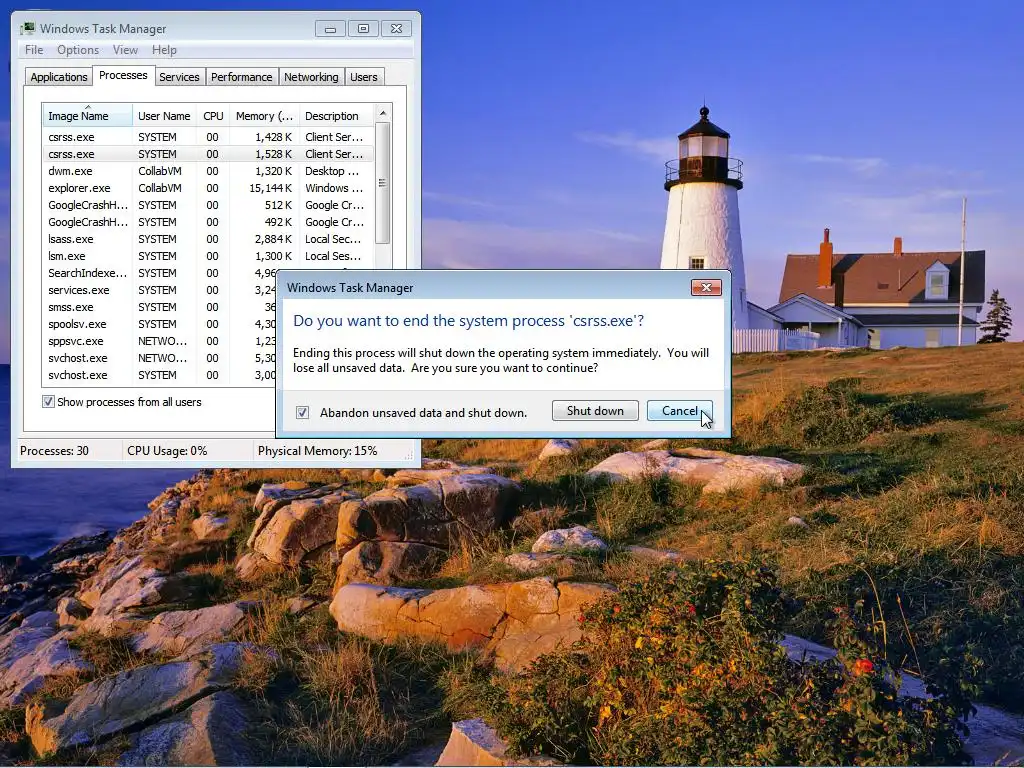Sort by the Memory column header
Viewport: 1024px width, 768px height.
264,116
